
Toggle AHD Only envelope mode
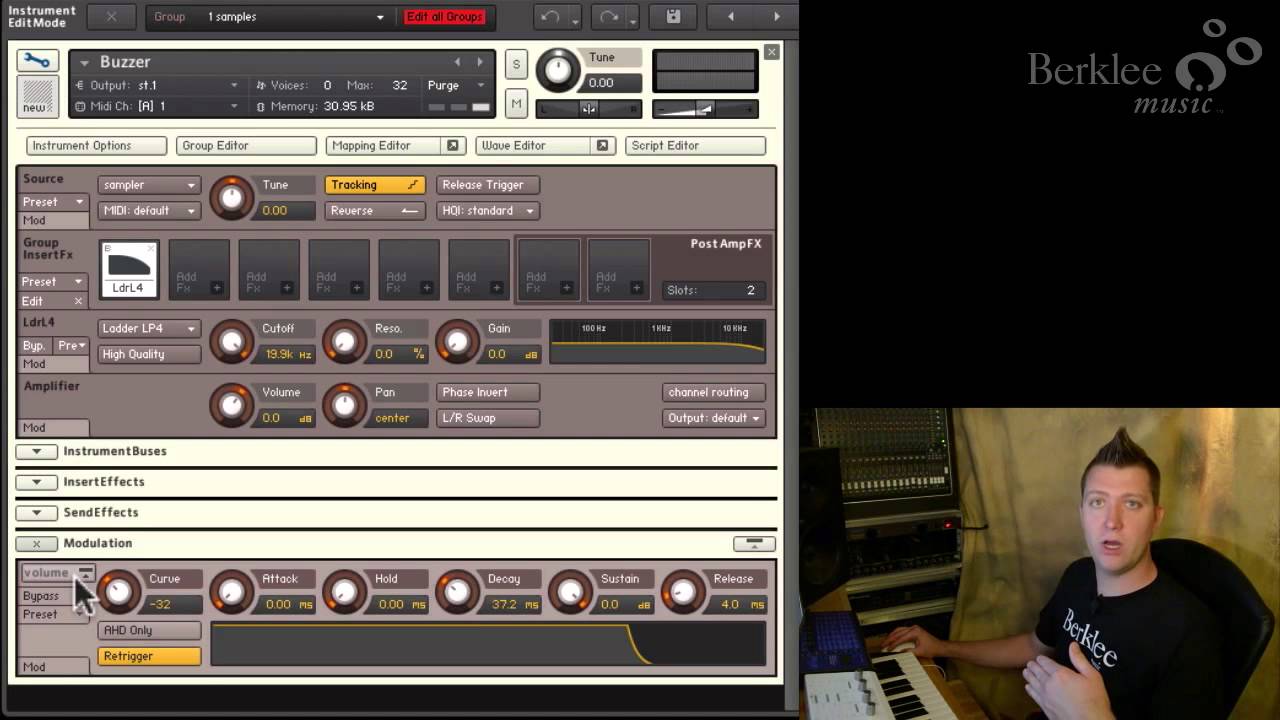(x=150, y=630)
